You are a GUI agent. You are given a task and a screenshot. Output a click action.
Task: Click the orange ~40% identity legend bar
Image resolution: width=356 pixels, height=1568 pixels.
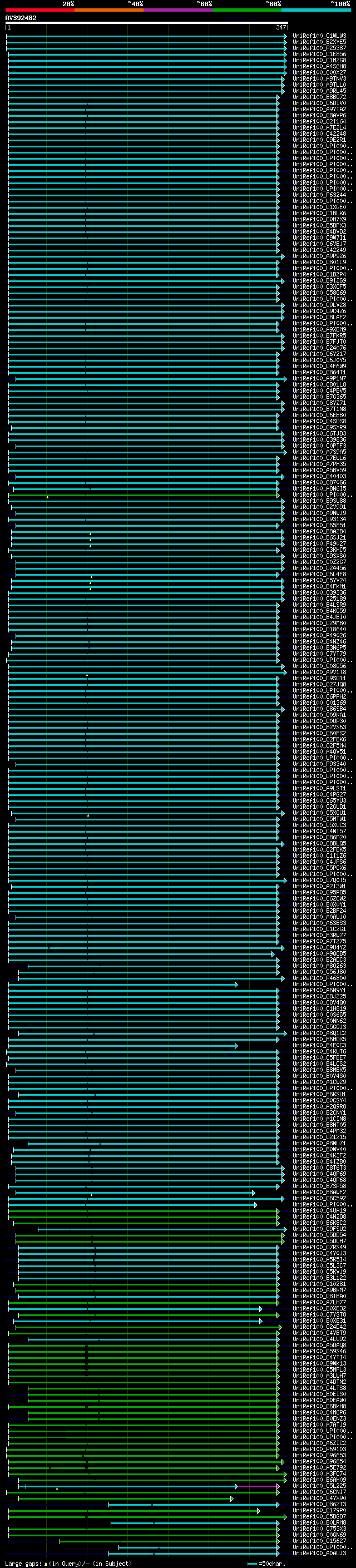(109, 10)
